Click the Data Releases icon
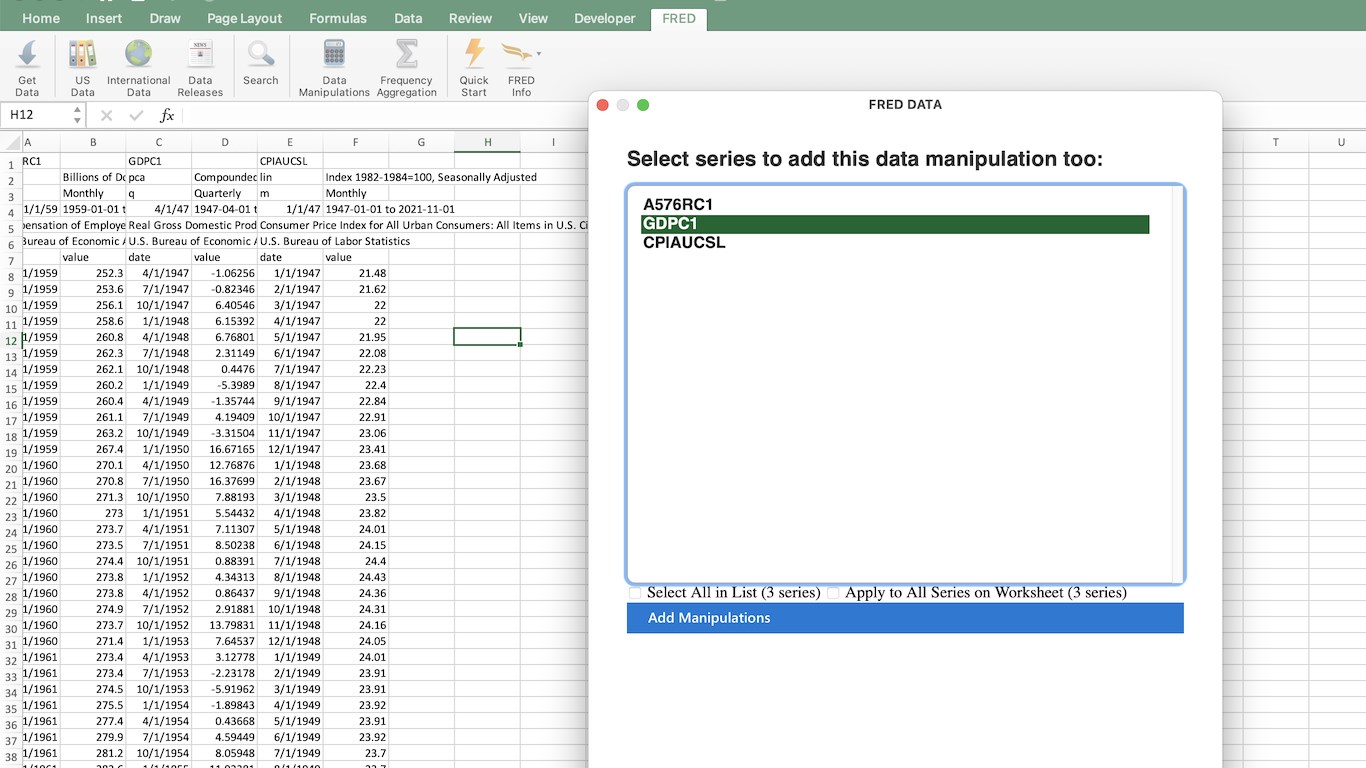 coord(200,55)
